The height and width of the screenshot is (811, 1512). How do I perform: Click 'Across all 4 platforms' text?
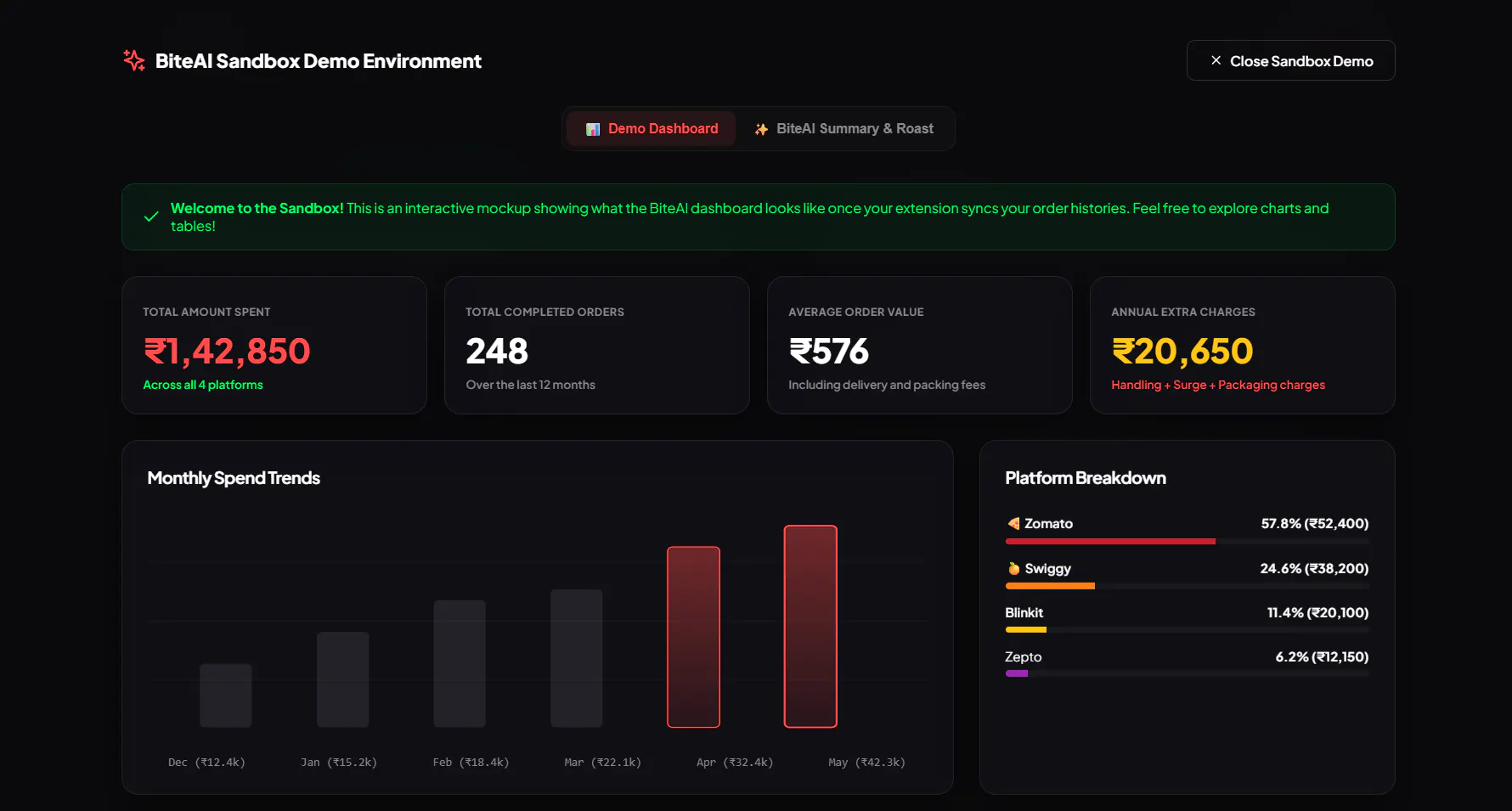coord(203,385)
